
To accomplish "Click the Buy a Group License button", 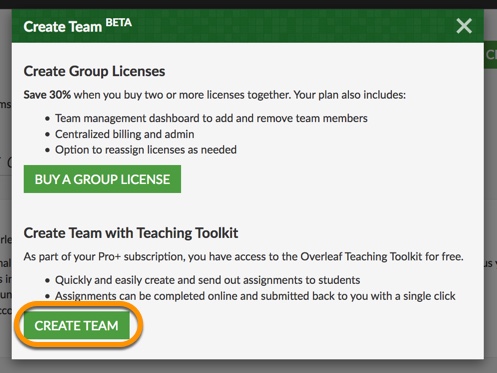I will point(102,179).
